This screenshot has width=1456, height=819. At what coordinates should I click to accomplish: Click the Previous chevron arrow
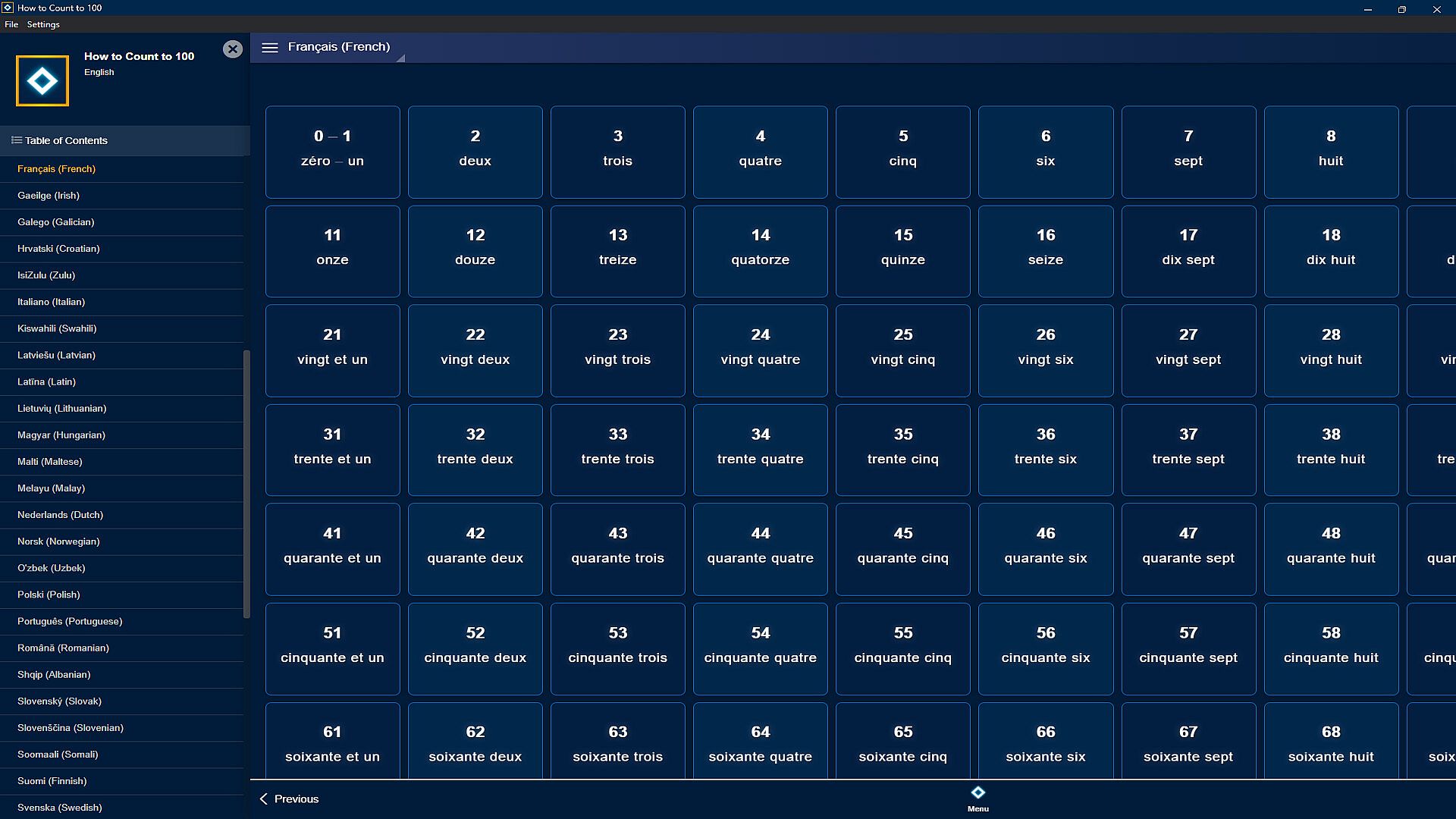[264, 799]
